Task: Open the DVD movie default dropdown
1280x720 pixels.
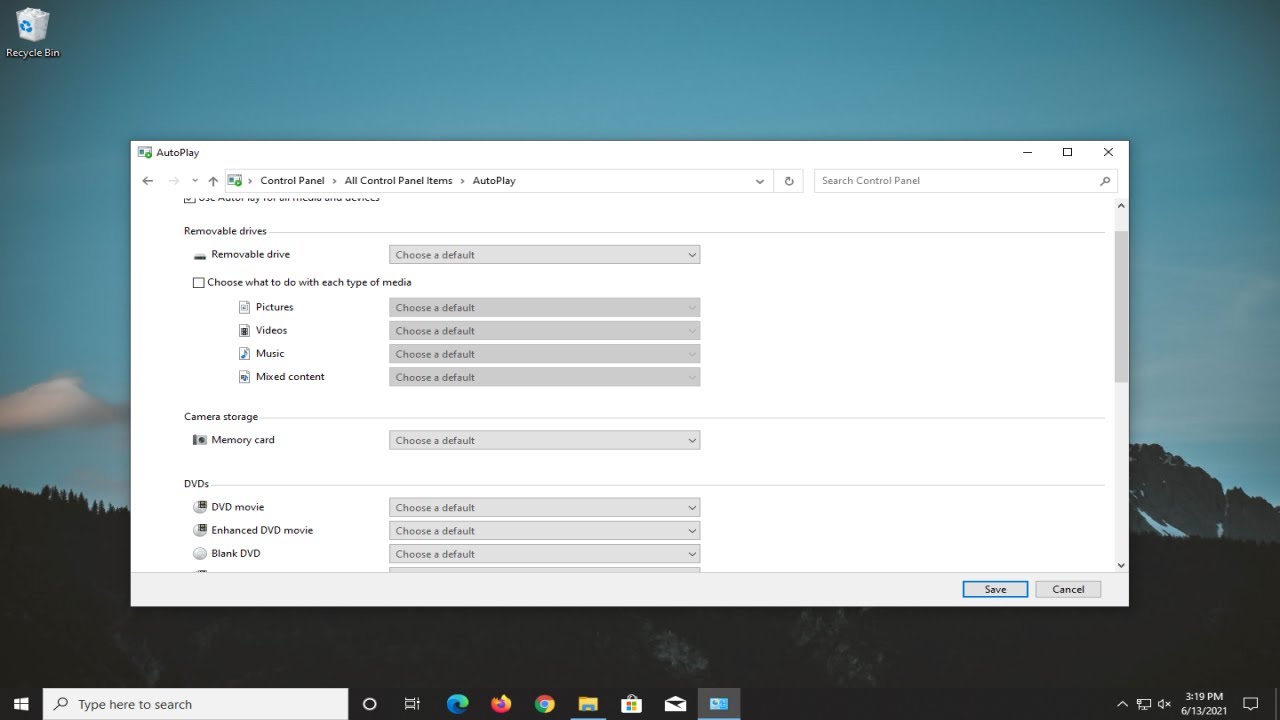Action: point(545,507)
